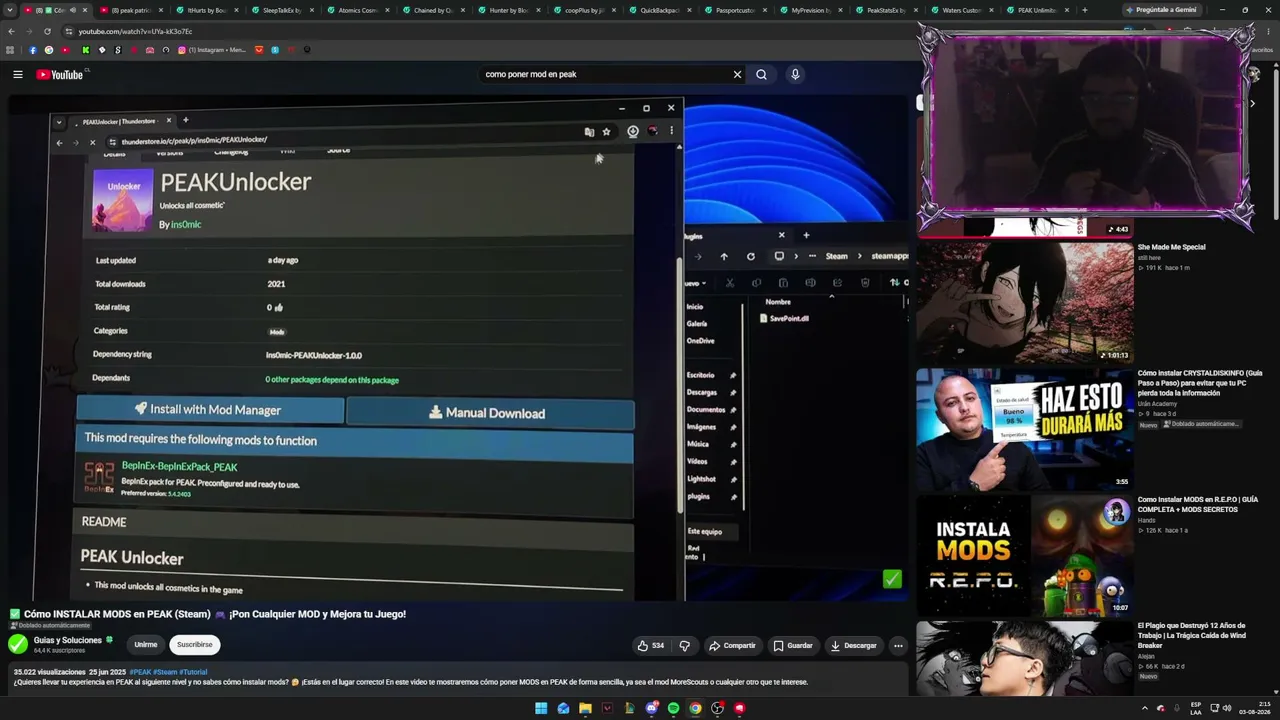Screen dimensions: 1280x720
Task: Sort Explorer files by the Nombre column
Action: pos(778,302)
